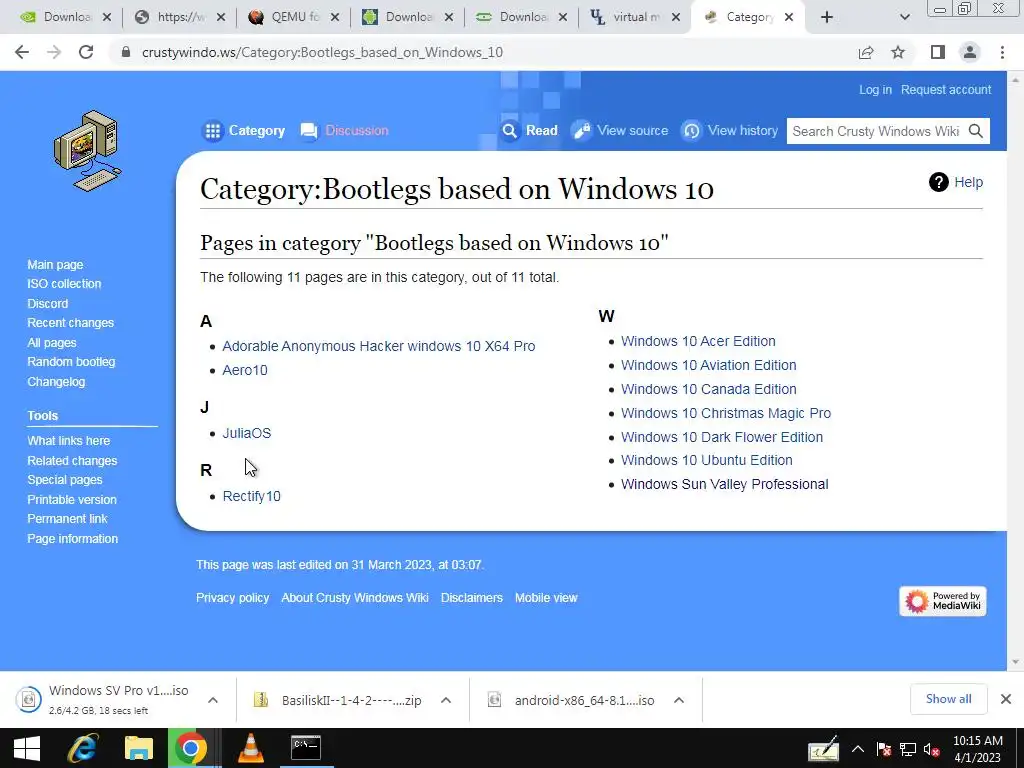1024x768 pixels.
Task: Open File Explorer from the taskbar
Action: pyautogui.click(x=138, y=748)
